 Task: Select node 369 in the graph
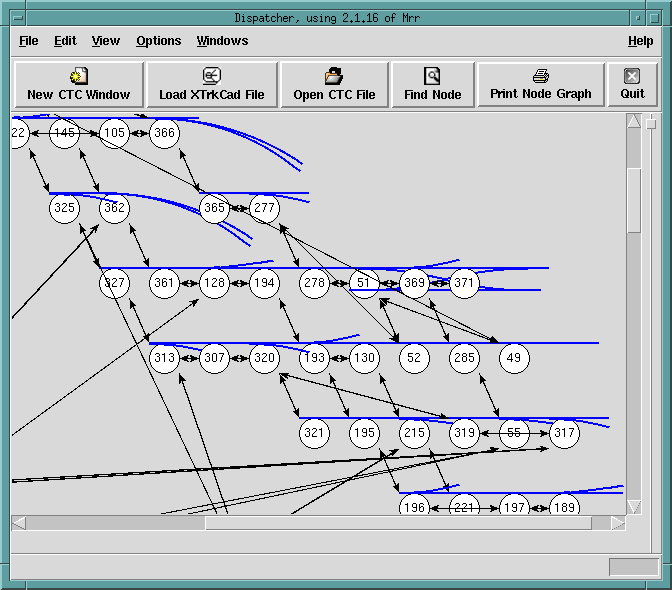414,283
